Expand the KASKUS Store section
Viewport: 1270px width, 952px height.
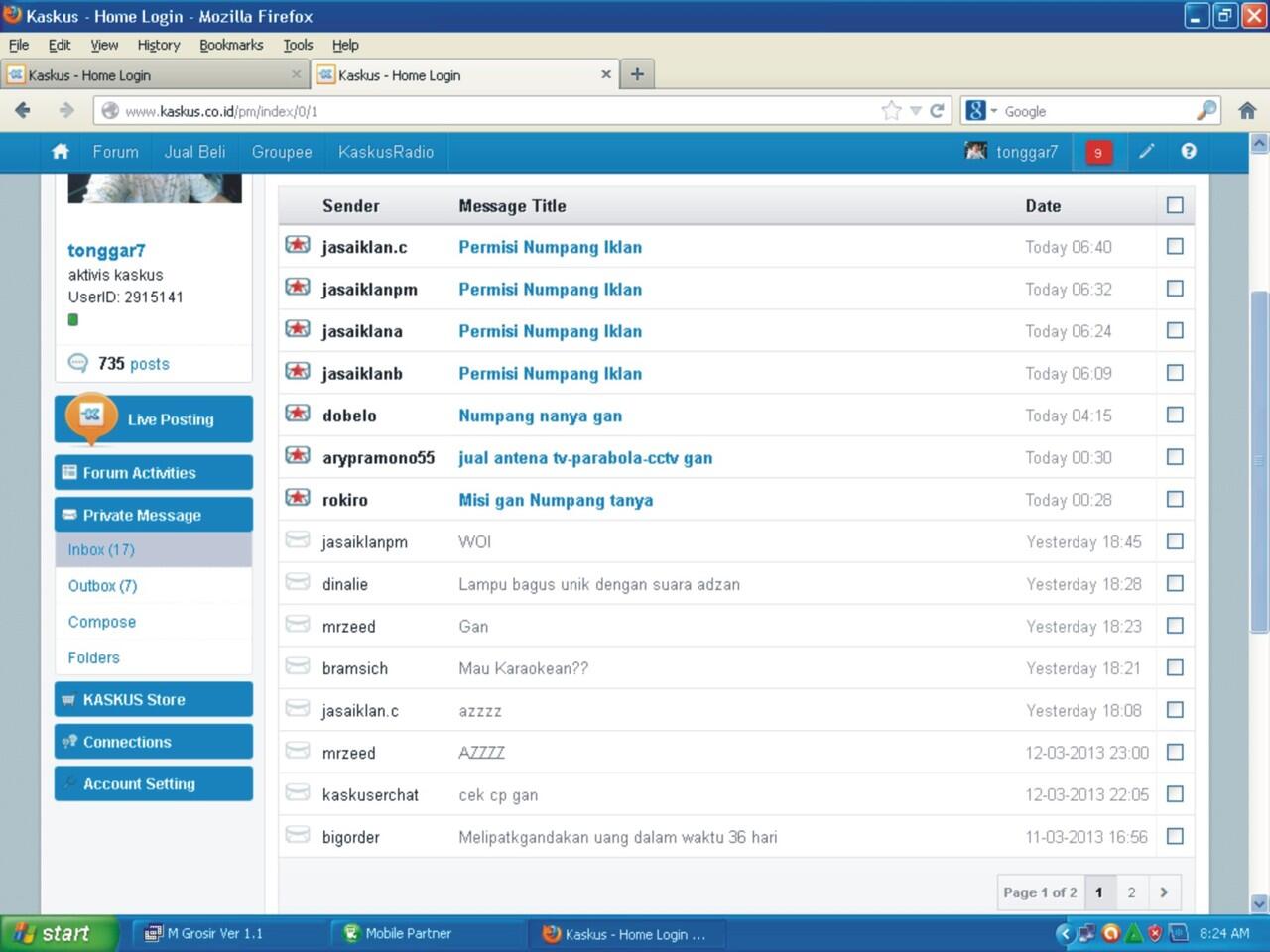(x=154, y=699)
